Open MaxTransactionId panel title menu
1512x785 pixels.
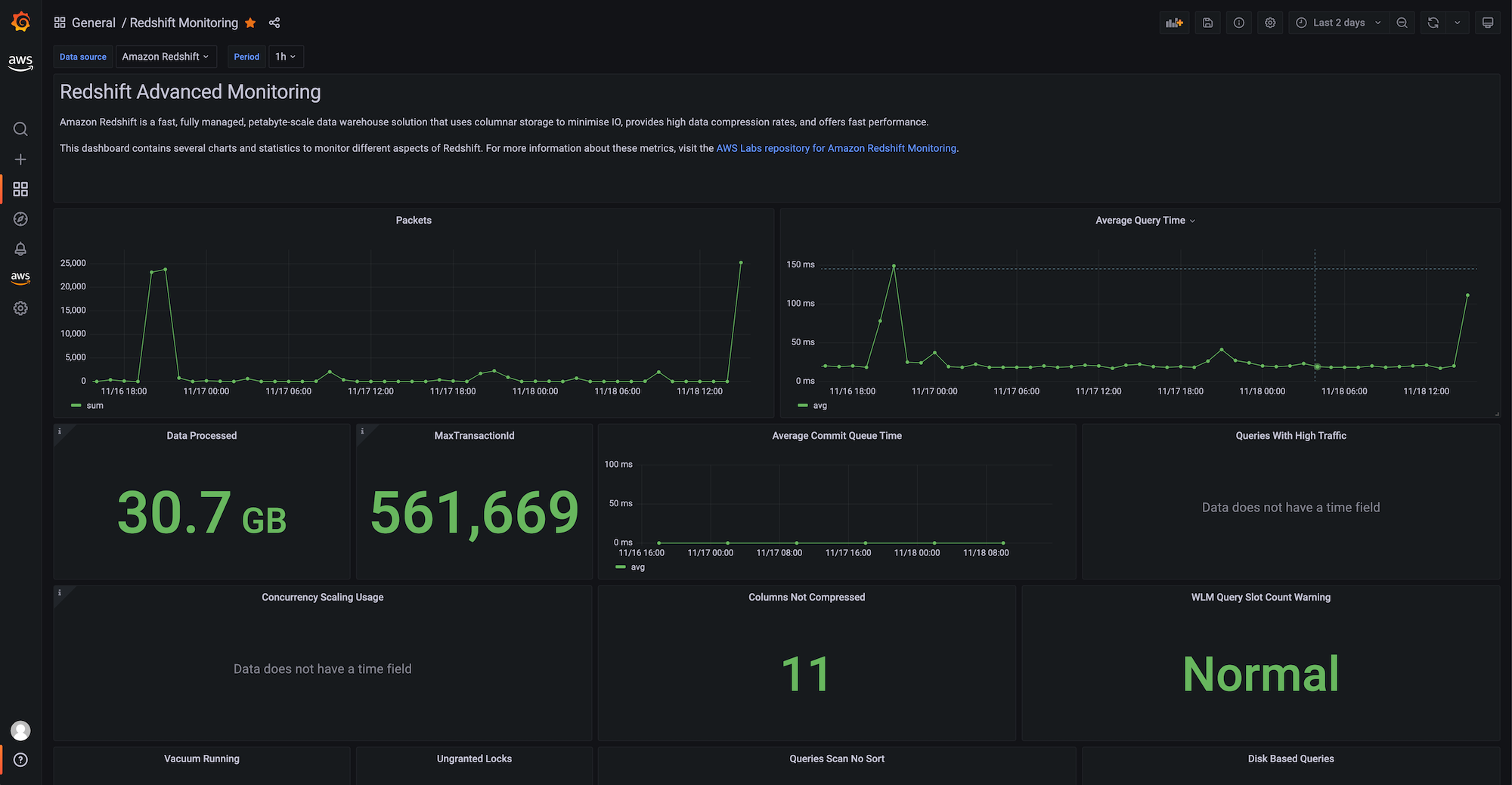[474, 436]
